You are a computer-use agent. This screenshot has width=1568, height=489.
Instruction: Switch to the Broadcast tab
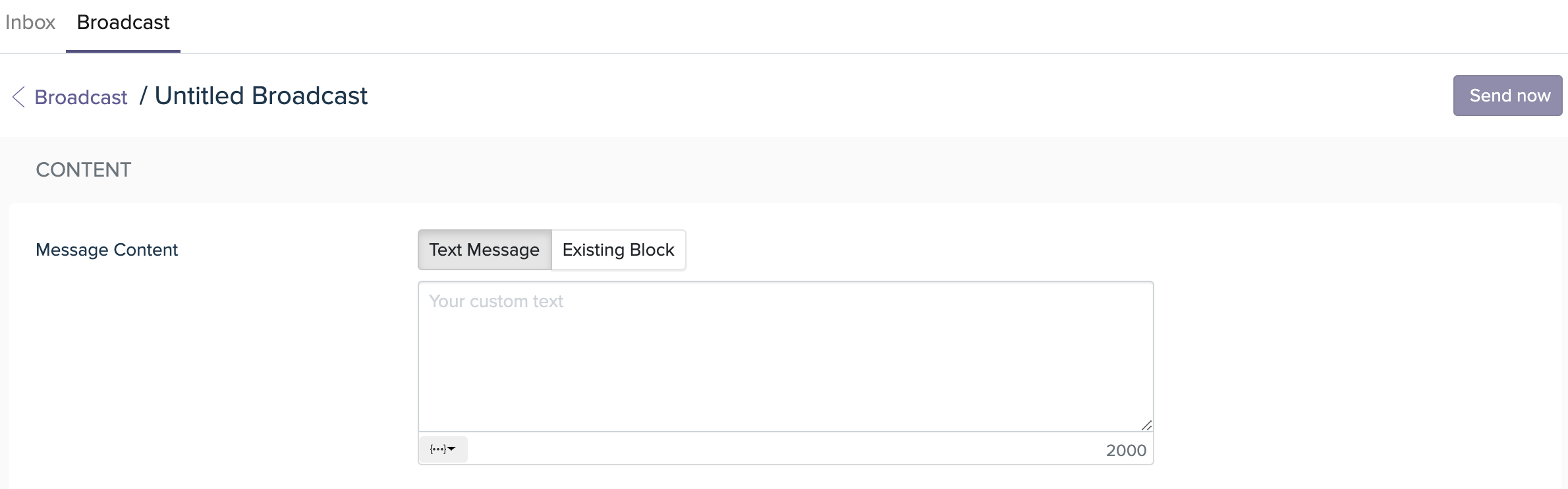tap(123, 22)
